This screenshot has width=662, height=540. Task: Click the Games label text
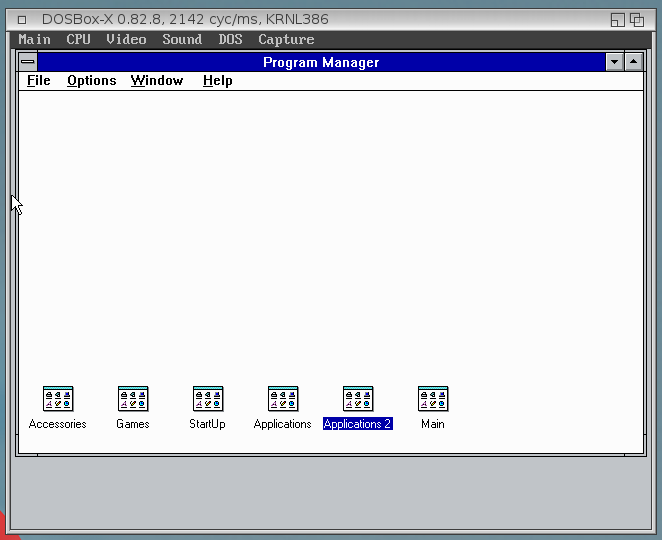click(x=133, y=424)
